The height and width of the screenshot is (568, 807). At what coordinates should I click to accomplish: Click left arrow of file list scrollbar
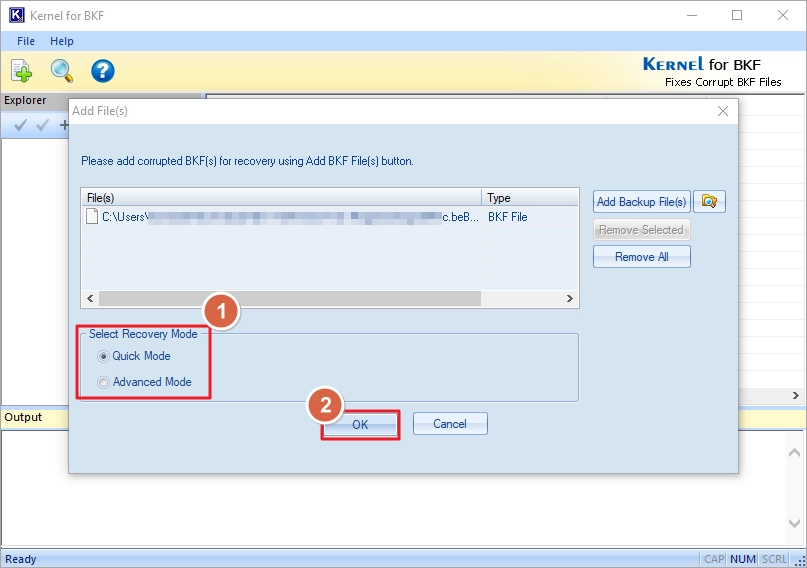pyautogui.click(x=91, y=298)
